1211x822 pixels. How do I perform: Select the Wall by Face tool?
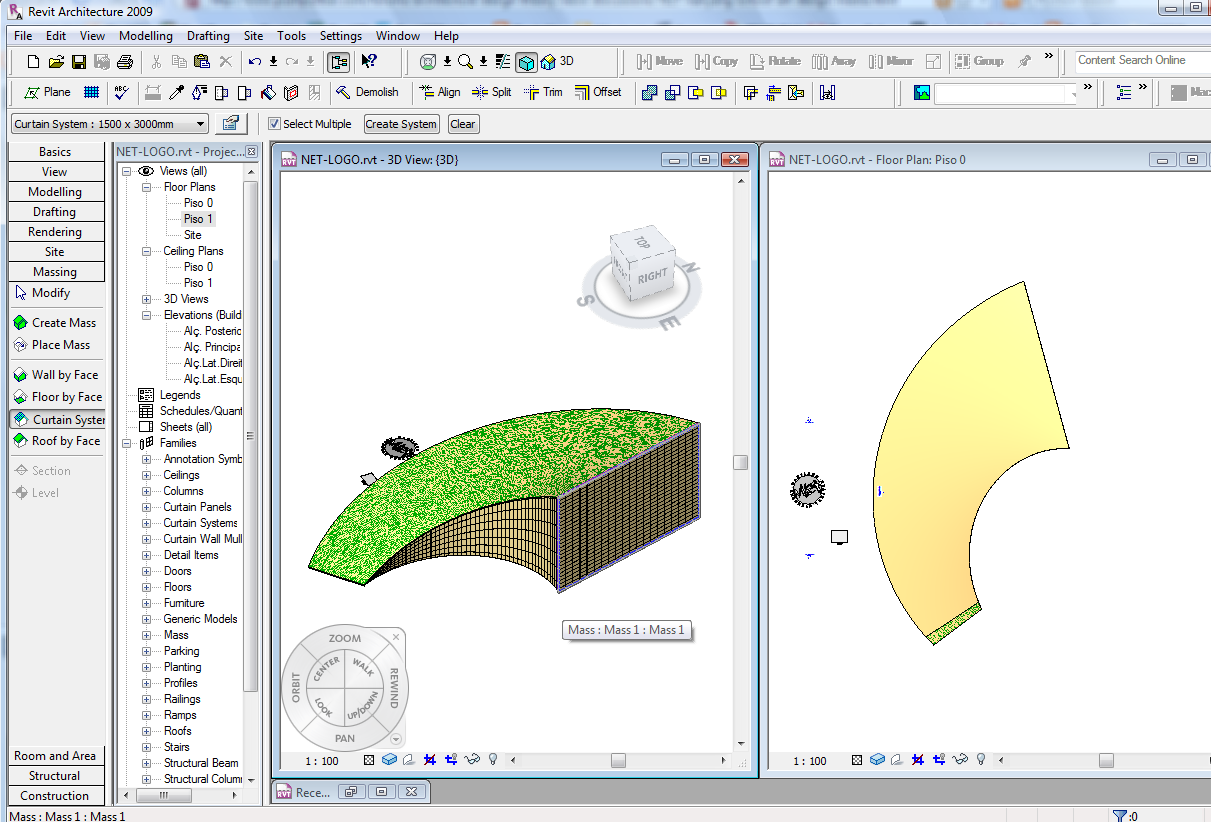click(56, 375)
